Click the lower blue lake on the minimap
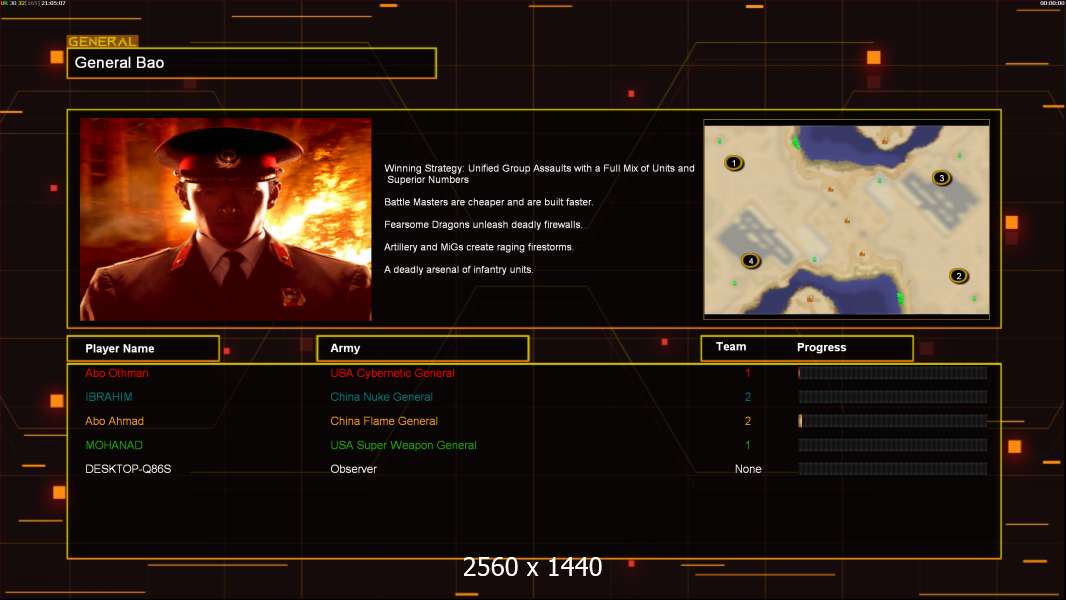1066x600 pixels. coord(826,292)
